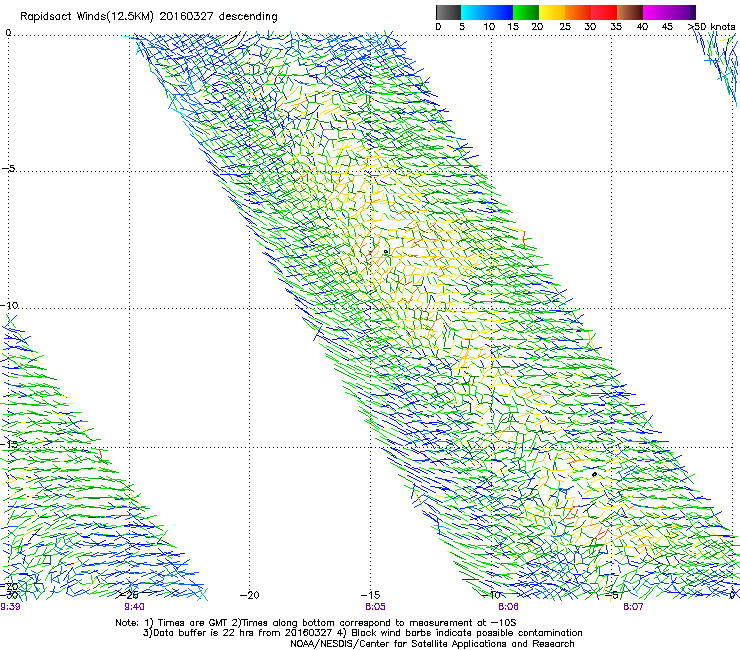740x650 pixels.
Task: Click the brown 35-40 knots legend swatch
Action: (x=630, y=12)
